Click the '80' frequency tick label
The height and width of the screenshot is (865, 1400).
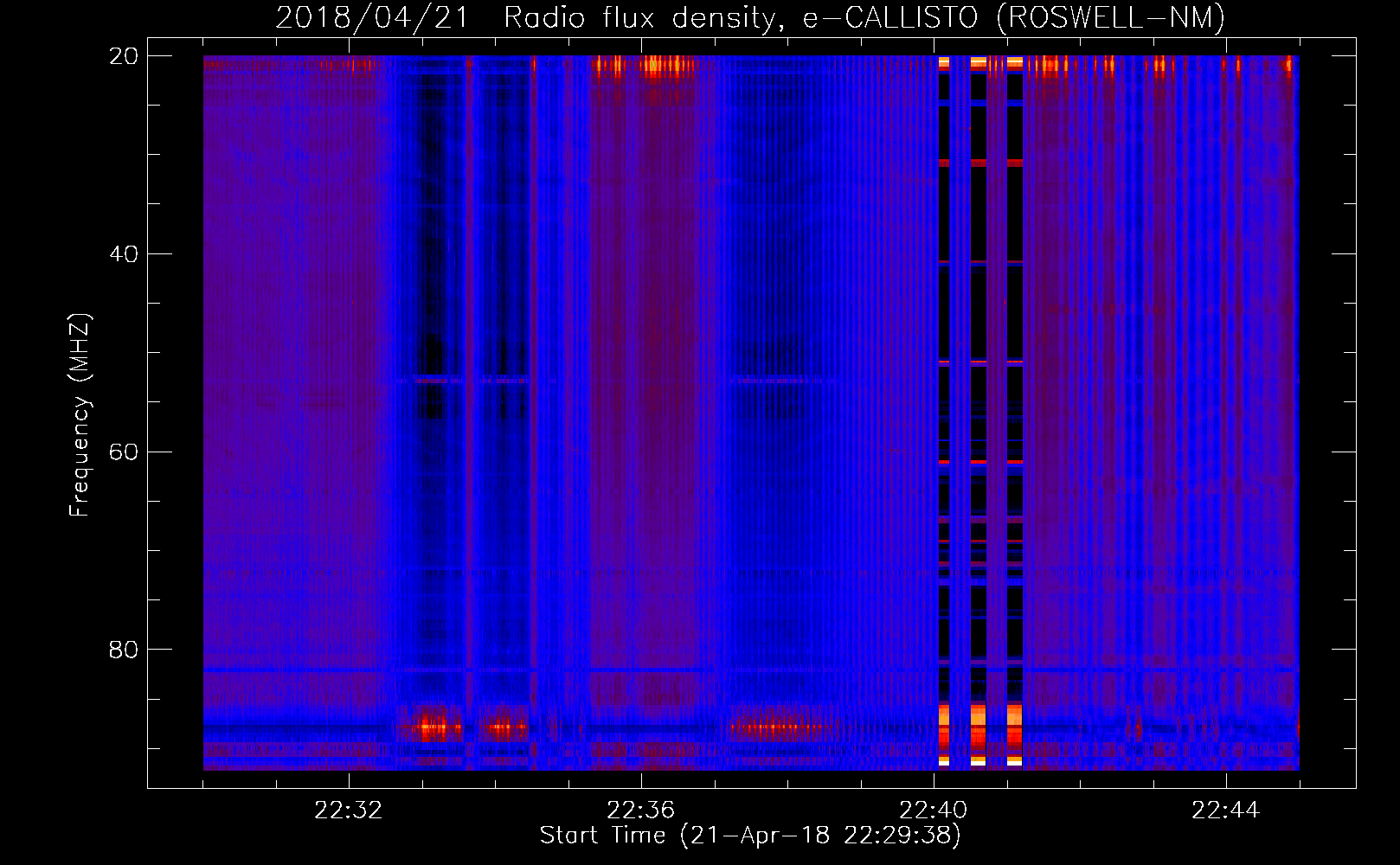tap(124, 650)
